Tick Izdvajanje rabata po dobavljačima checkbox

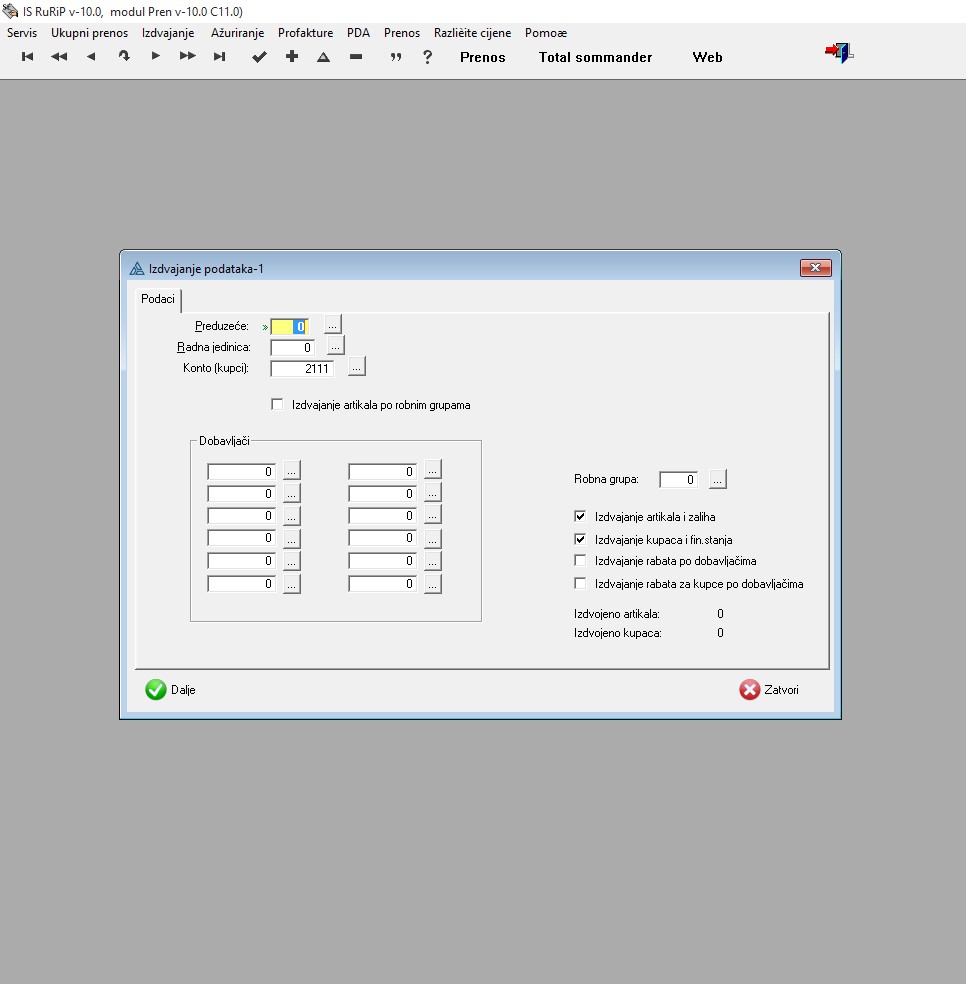580,561
